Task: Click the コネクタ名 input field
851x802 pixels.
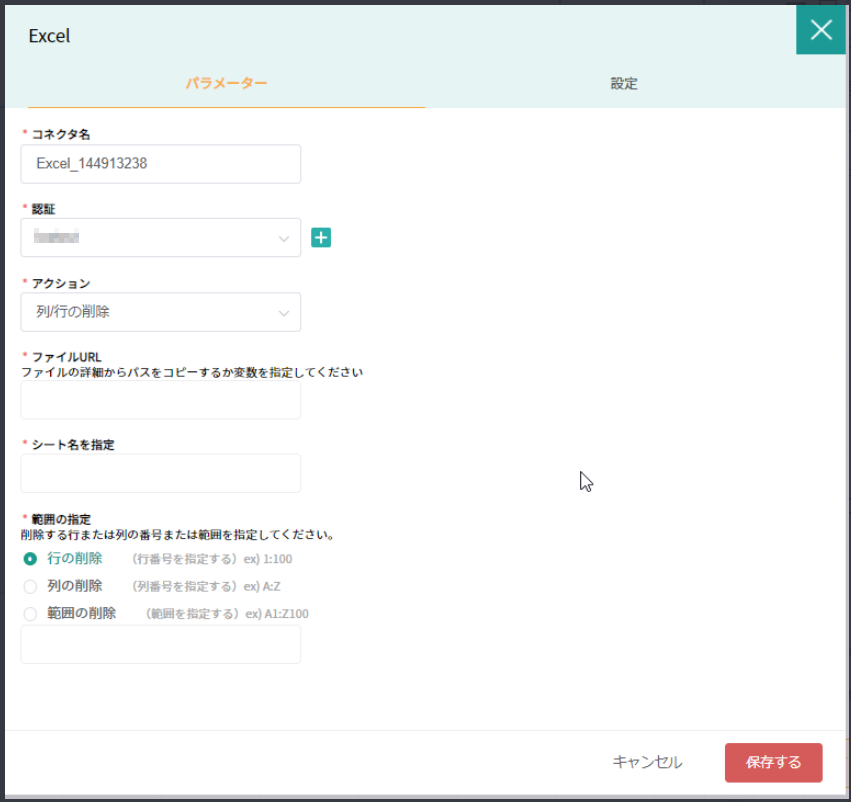Action: (x=161, y=164)
